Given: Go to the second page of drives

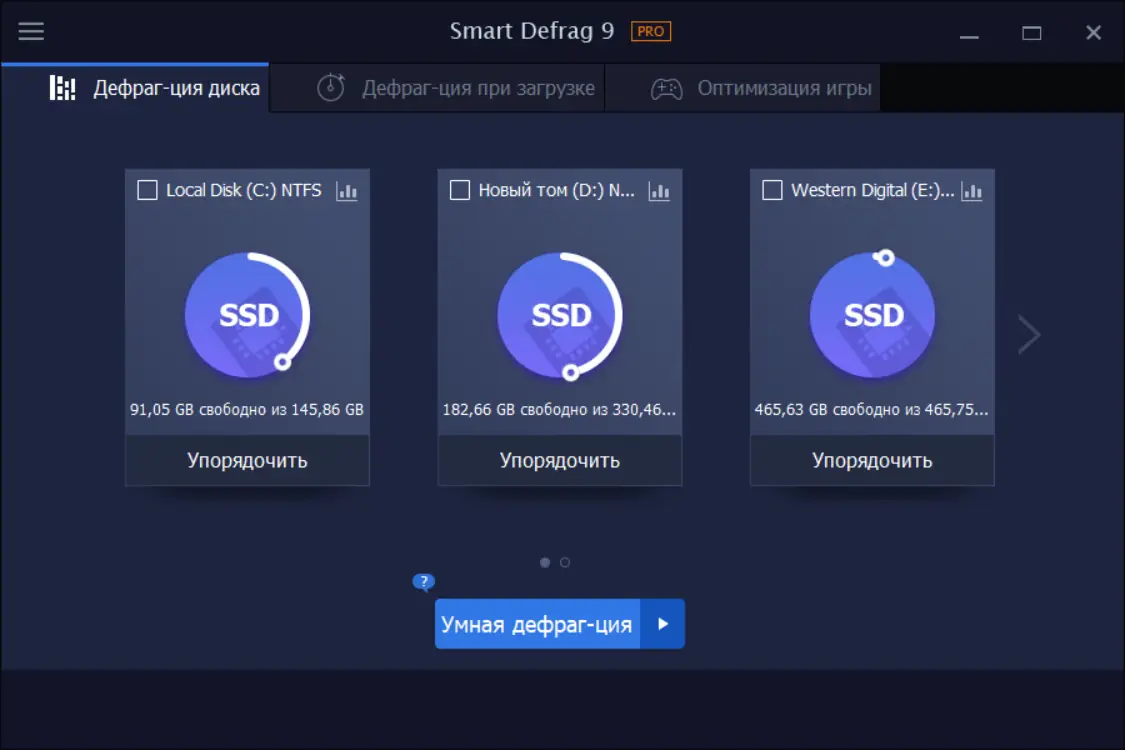Looking at the screenshot, I should click(564, 562).
